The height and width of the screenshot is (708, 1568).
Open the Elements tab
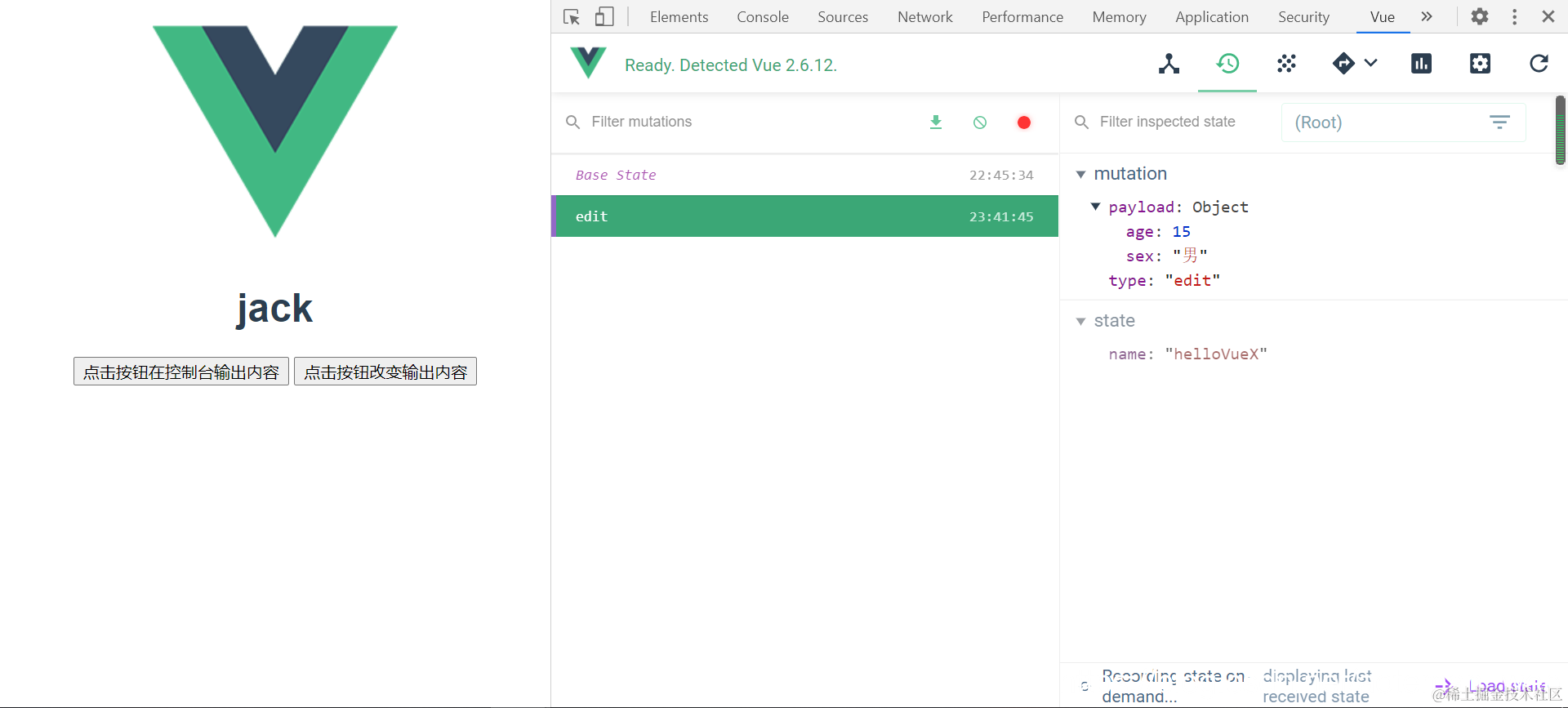click(x=679, y=16)
